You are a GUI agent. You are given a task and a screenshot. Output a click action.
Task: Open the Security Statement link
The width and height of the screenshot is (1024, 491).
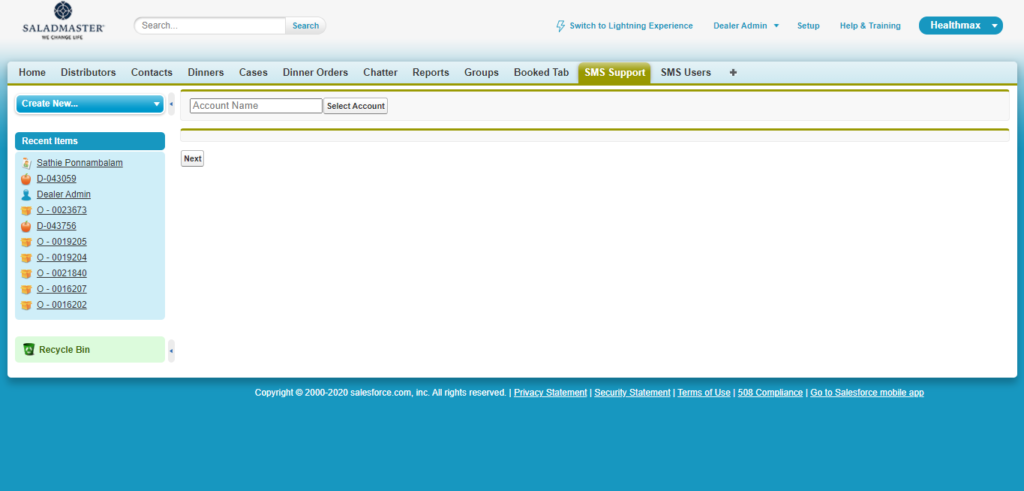click(x=632, y=392)
